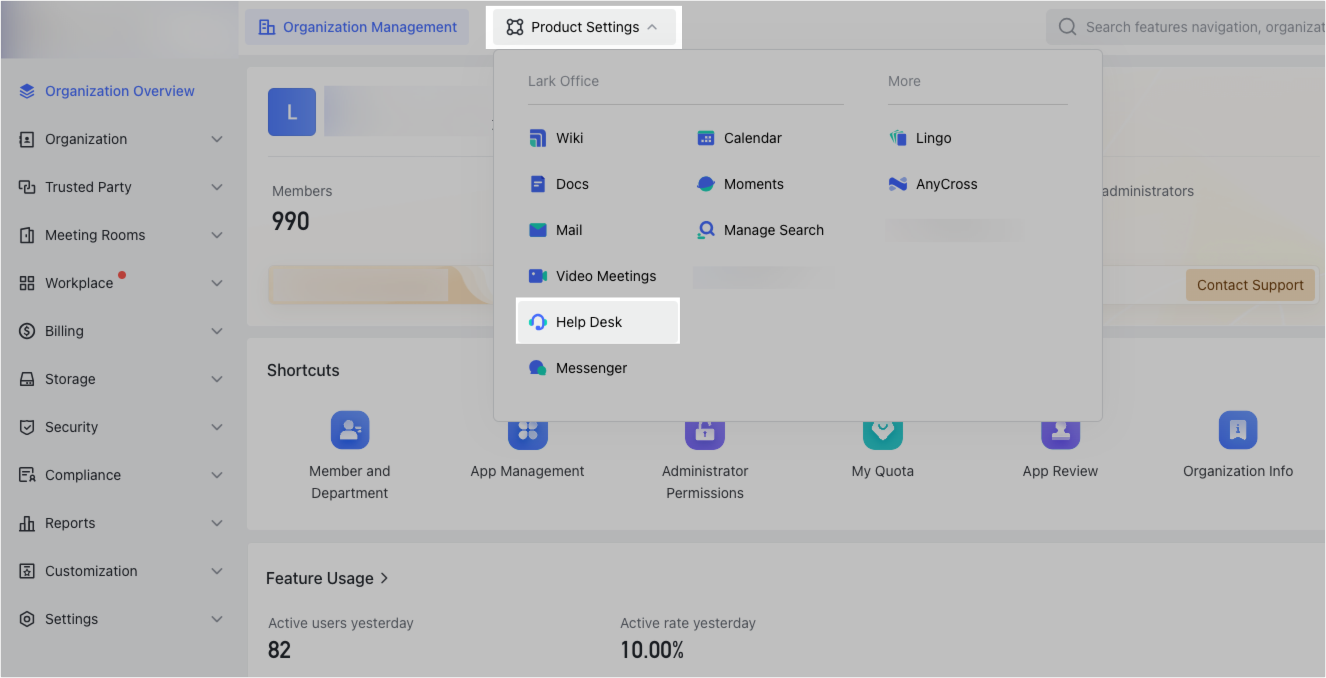Click the Calendar product icon
Screen dimensions: 1326x678
click(x=706, y=138)
